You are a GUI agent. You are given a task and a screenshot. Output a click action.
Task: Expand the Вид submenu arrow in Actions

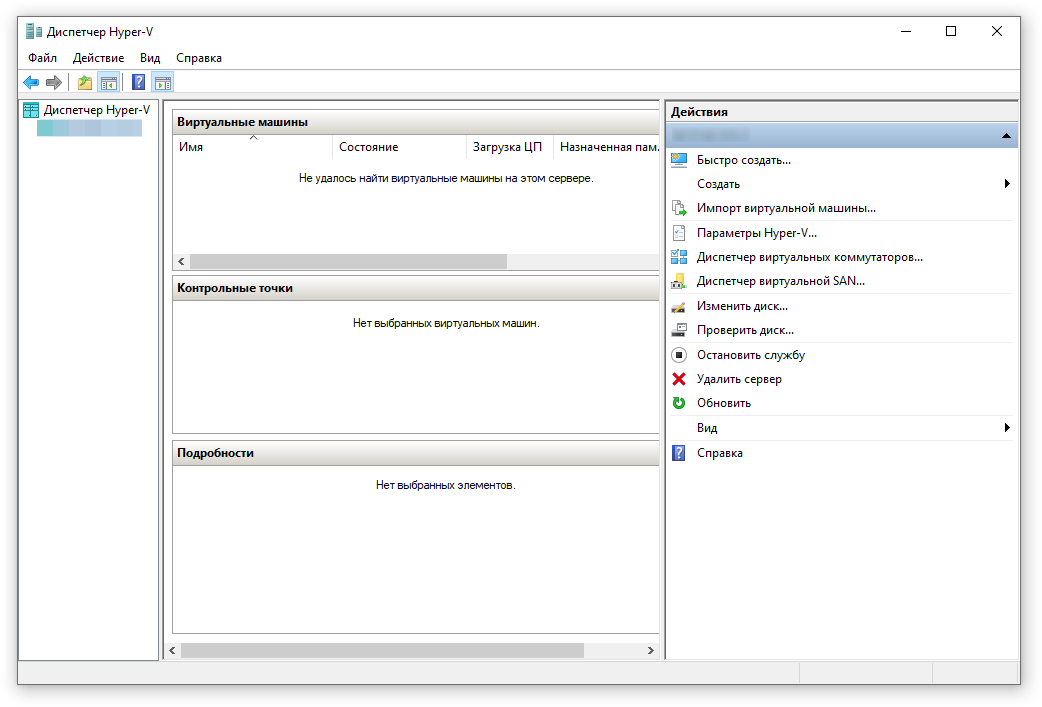click(1007, 427)
